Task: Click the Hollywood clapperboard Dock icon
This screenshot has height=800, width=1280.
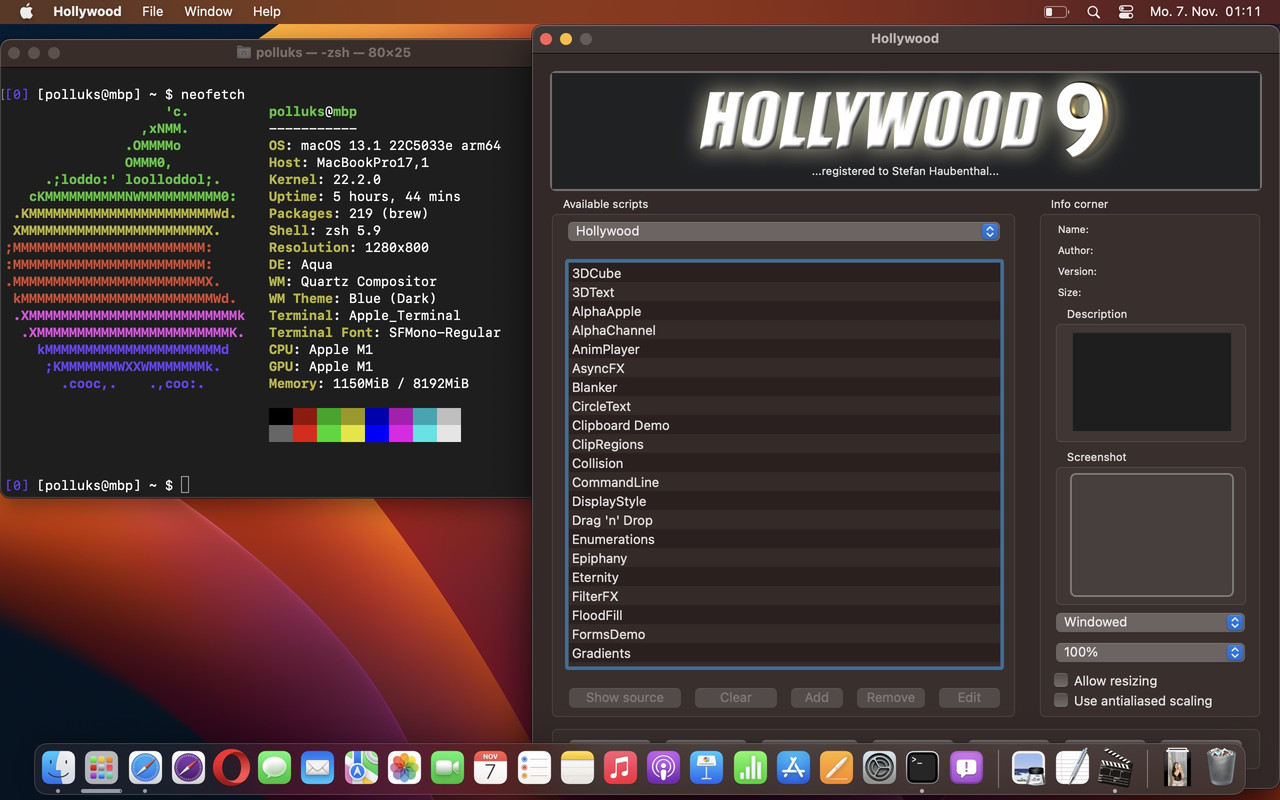Action: click(x=1115, y=768)
